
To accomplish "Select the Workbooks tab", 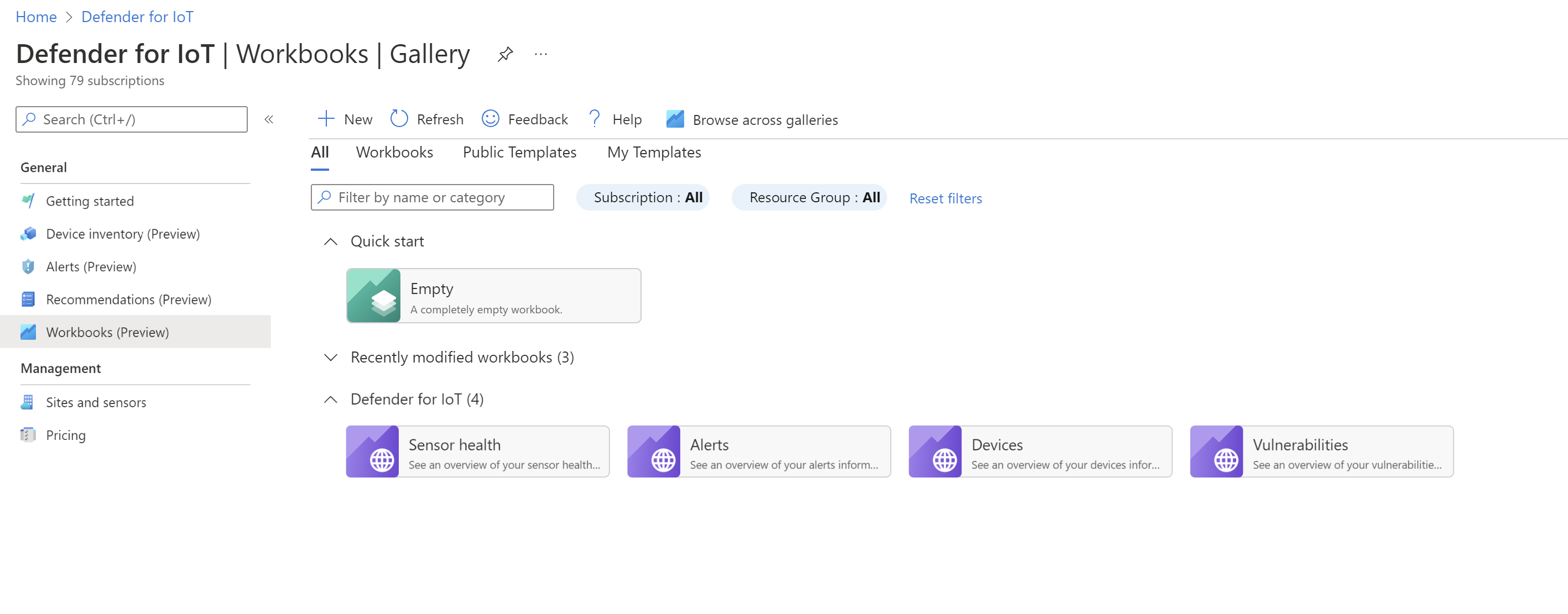I will (394, 152).
